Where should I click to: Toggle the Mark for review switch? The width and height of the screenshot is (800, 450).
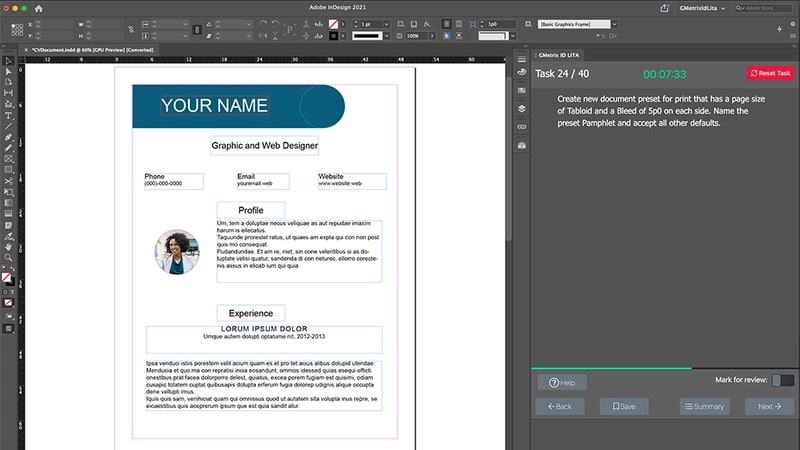(x=783, y=380)
